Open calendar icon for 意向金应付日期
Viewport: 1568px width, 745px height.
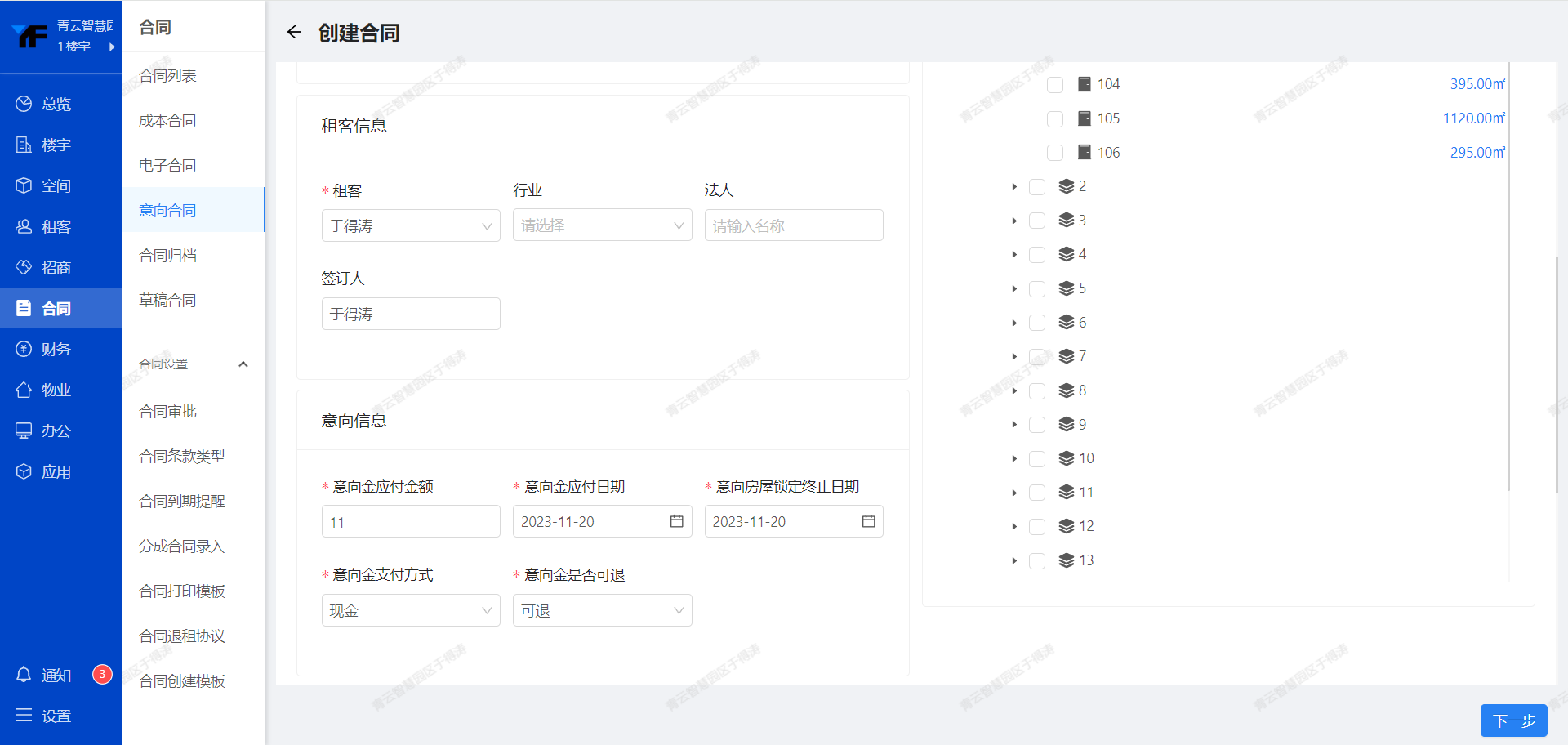[676, 521]
